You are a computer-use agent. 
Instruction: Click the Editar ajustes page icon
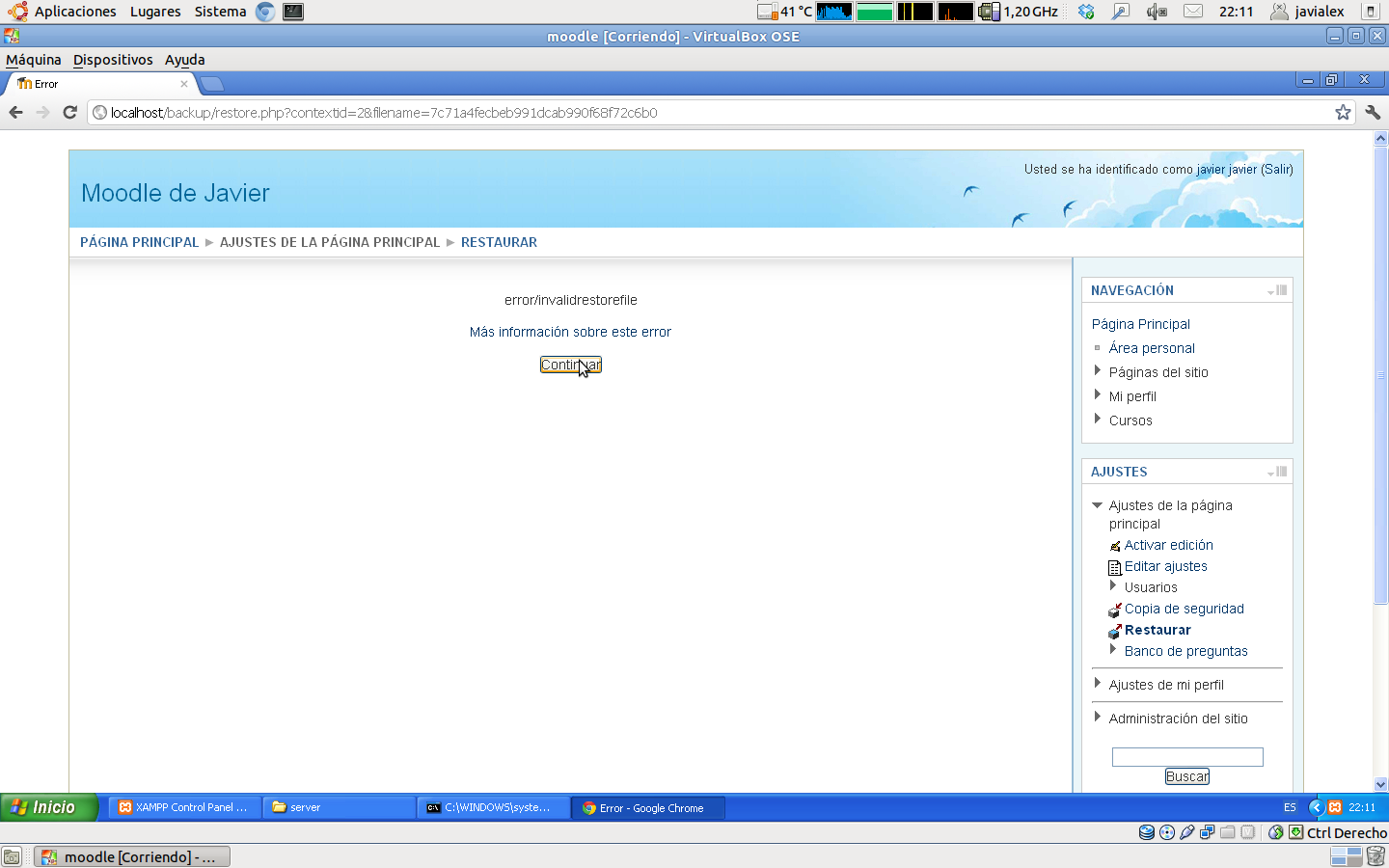(1115, 567)
